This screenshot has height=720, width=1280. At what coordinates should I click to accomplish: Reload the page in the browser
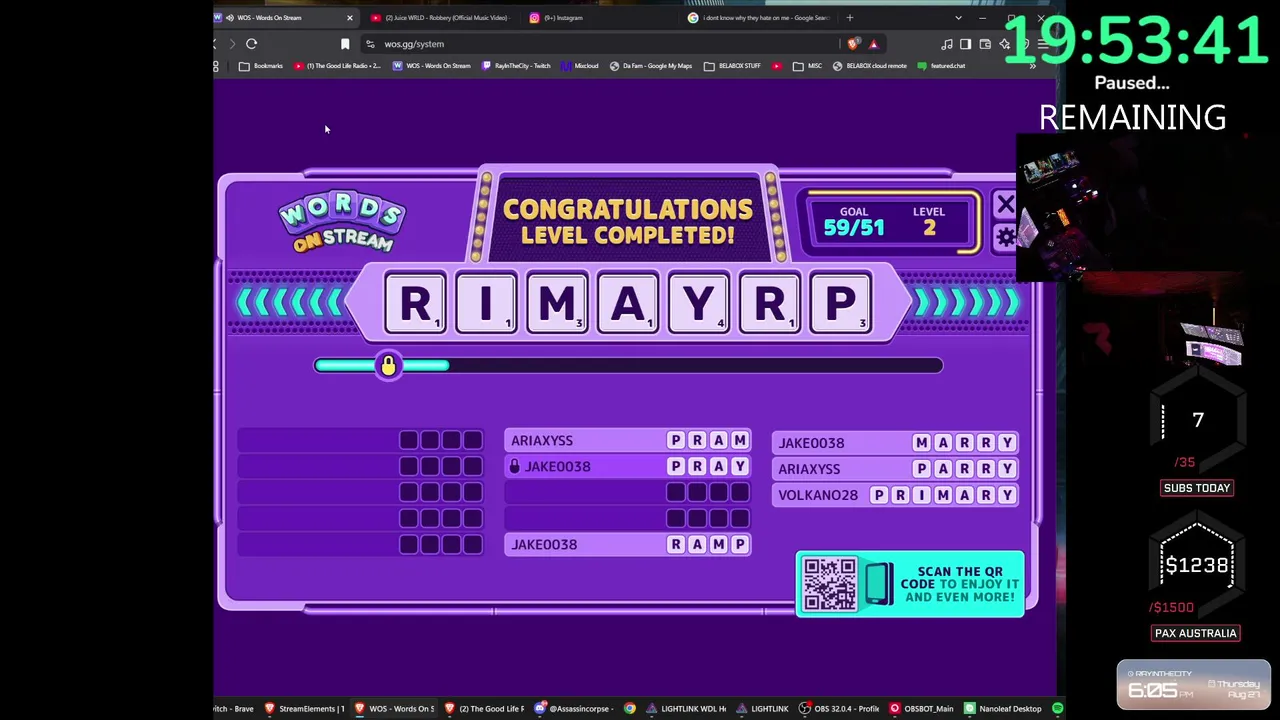(x=252, y=44)
